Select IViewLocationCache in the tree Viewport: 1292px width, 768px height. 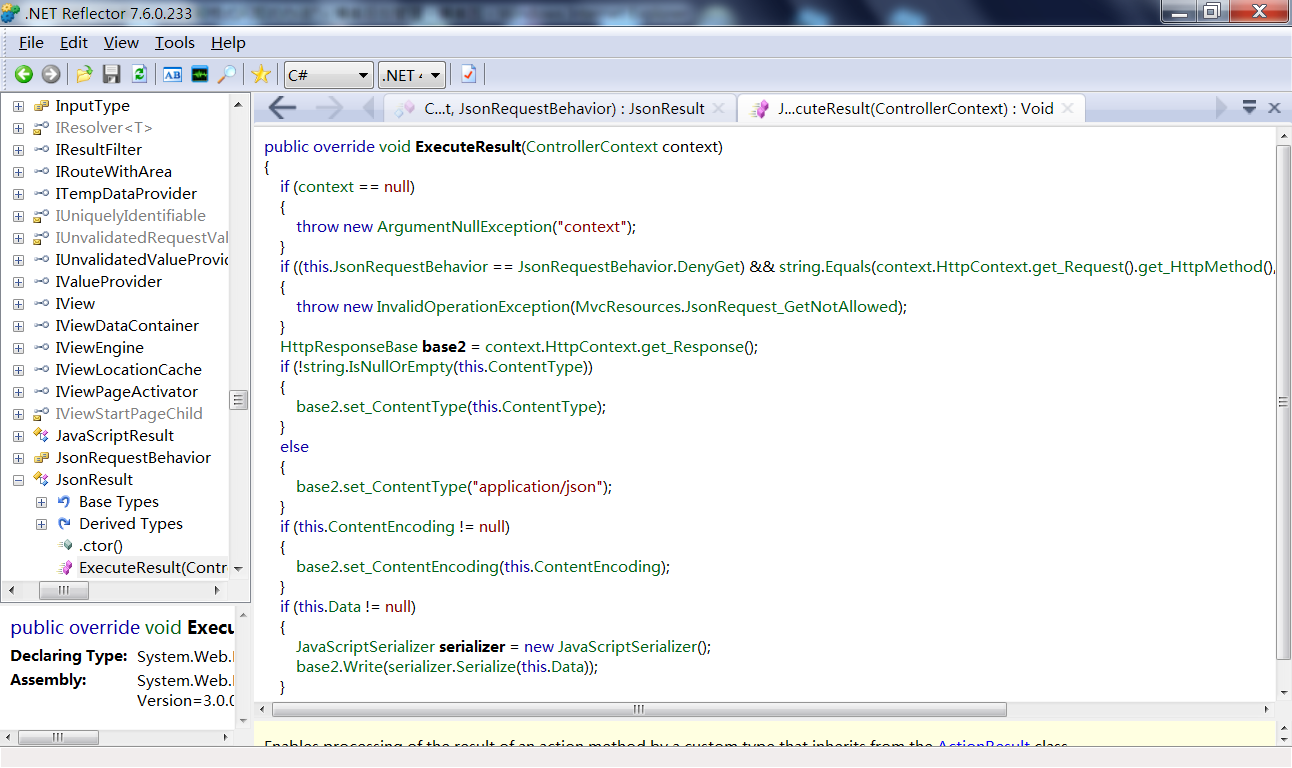tap(128, 370)
